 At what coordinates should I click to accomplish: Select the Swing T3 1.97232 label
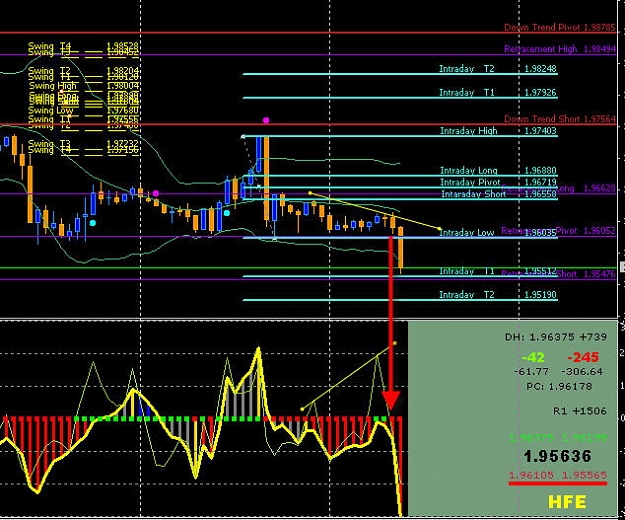point(83,143)
